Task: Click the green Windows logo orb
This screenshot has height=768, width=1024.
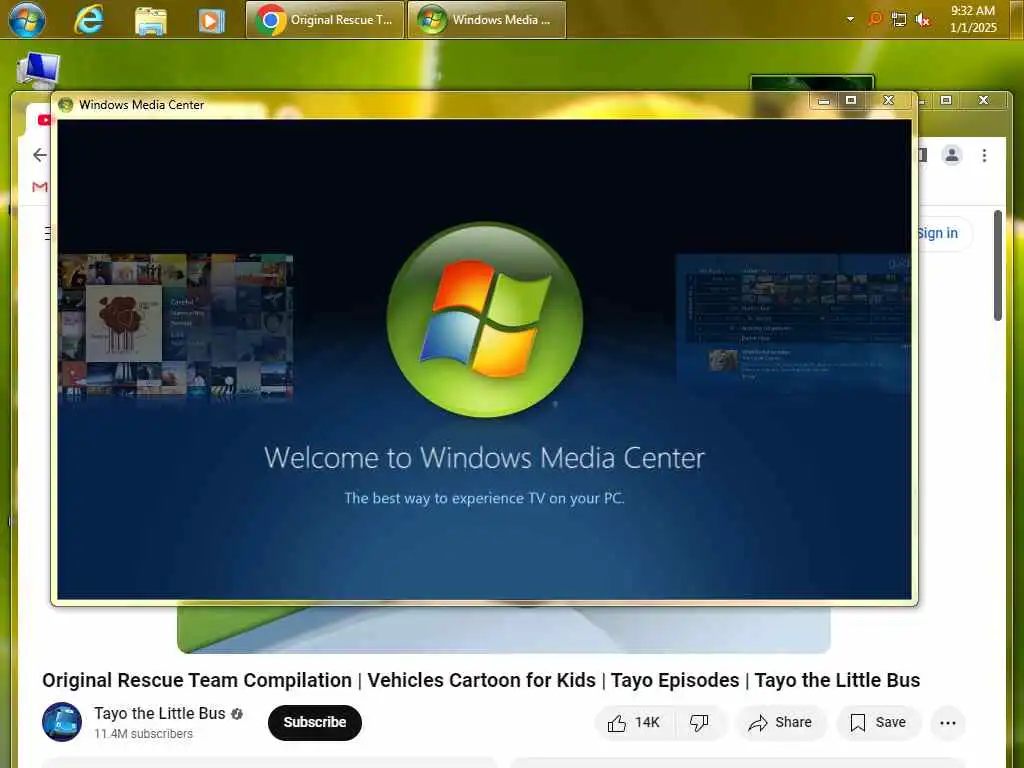Action: point(485,319)
